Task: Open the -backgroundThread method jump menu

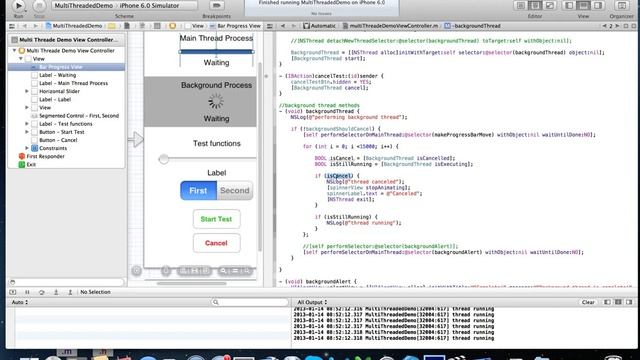Action: point(472,26)
